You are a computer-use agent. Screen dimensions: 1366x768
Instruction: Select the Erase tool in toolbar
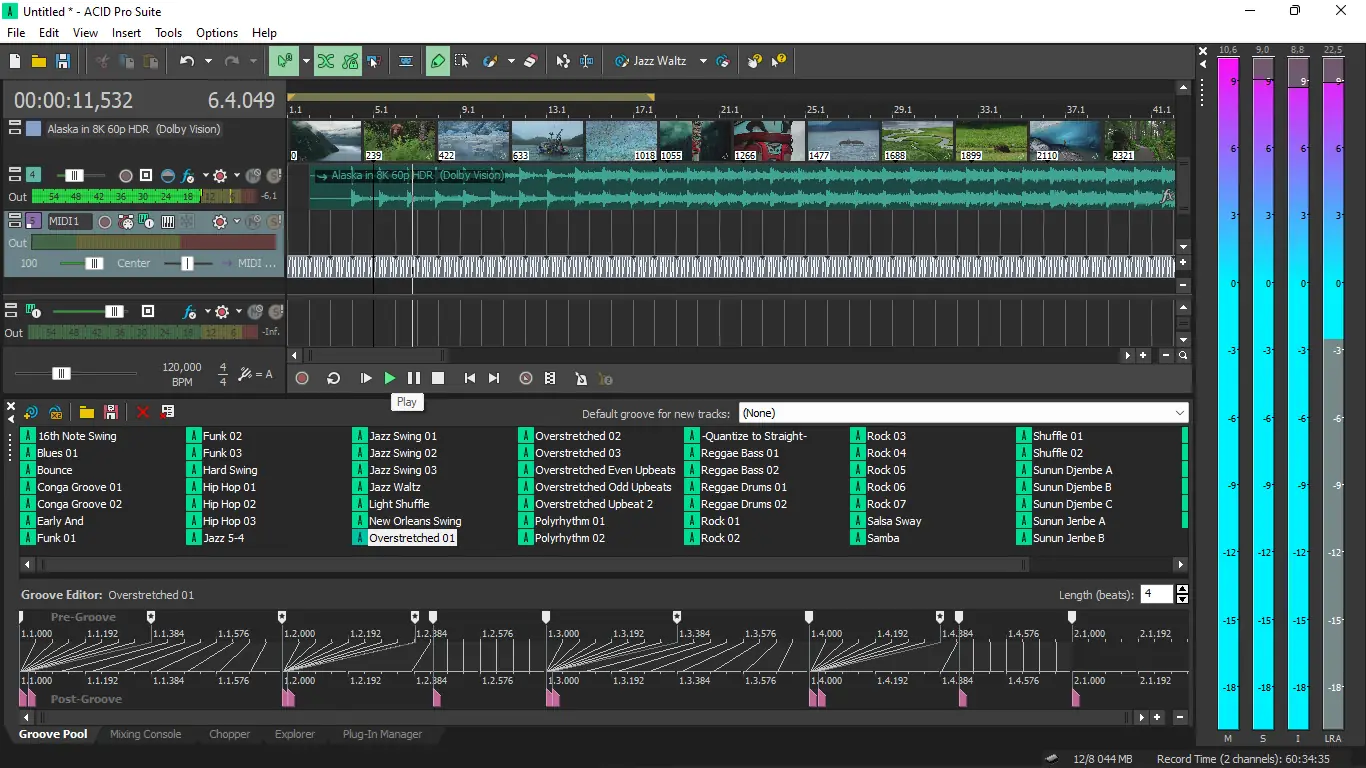click(531, 61)
